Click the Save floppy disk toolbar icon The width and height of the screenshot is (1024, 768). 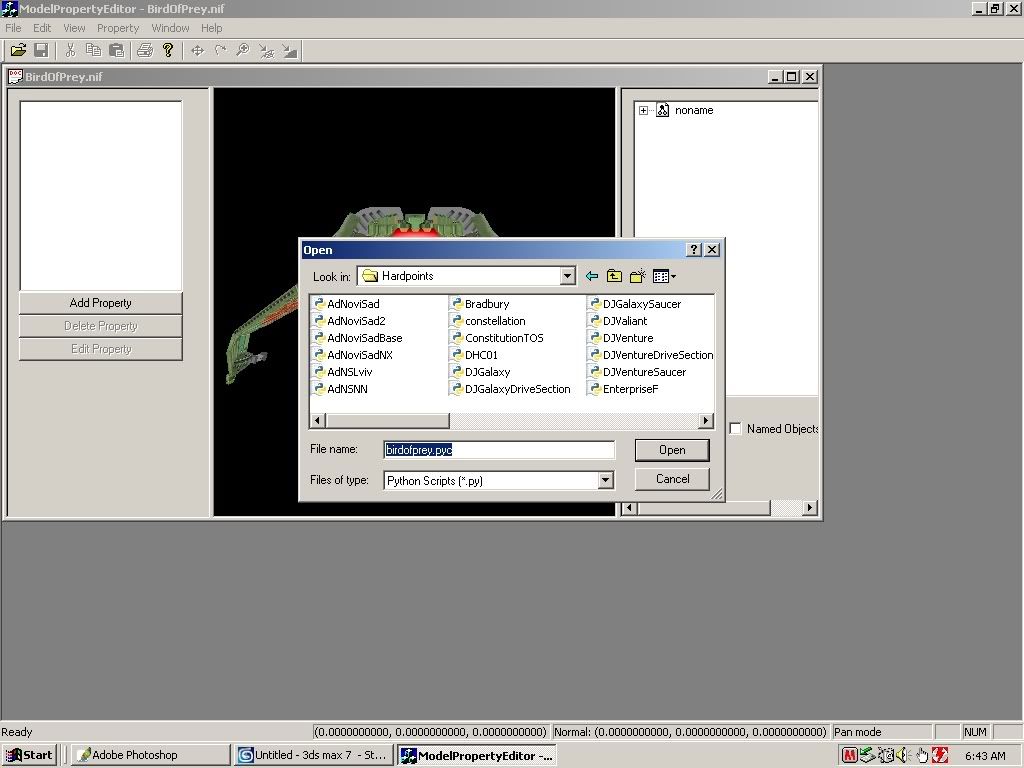click(x=41, y=50)
